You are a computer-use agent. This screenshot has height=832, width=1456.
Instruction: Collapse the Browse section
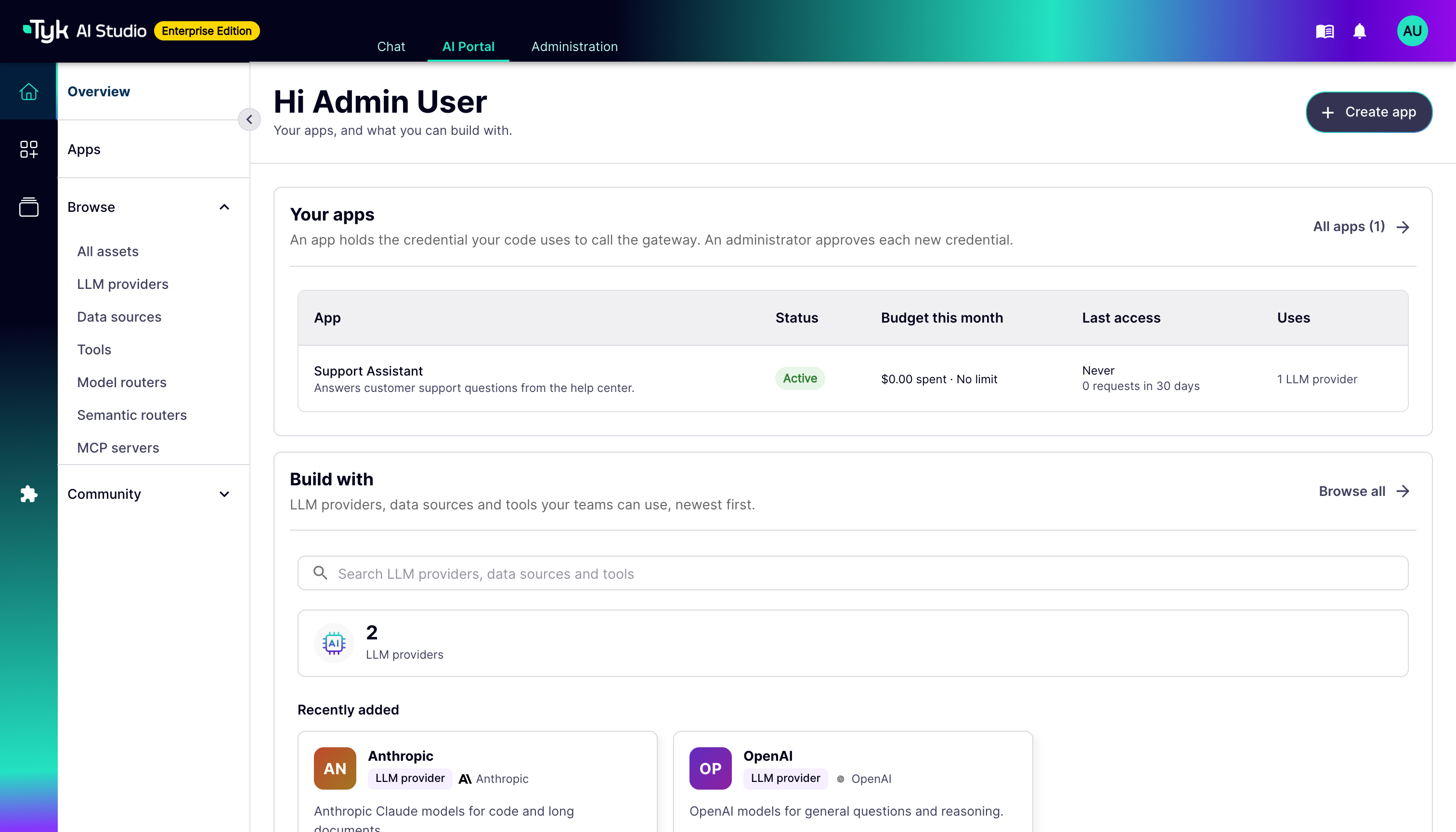point(224,207)
